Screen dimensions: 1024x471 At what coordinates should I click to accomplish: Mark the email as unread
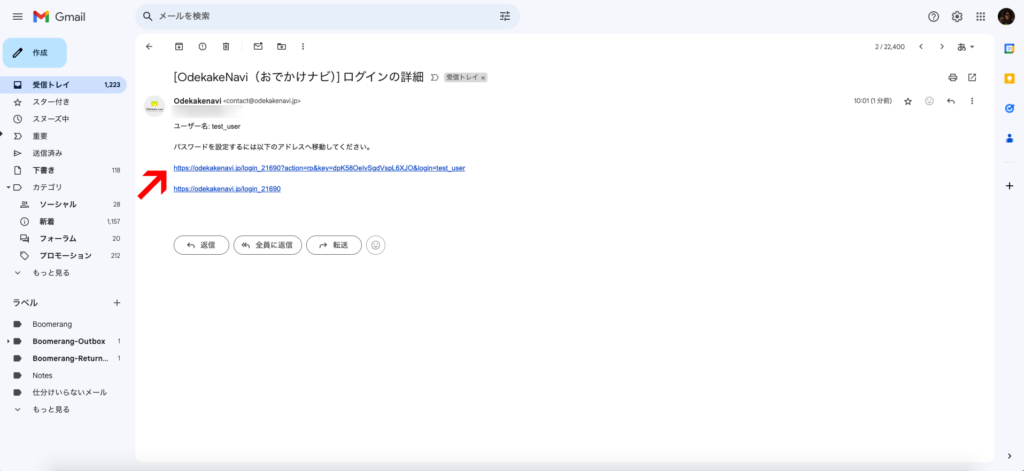(257, 46)
